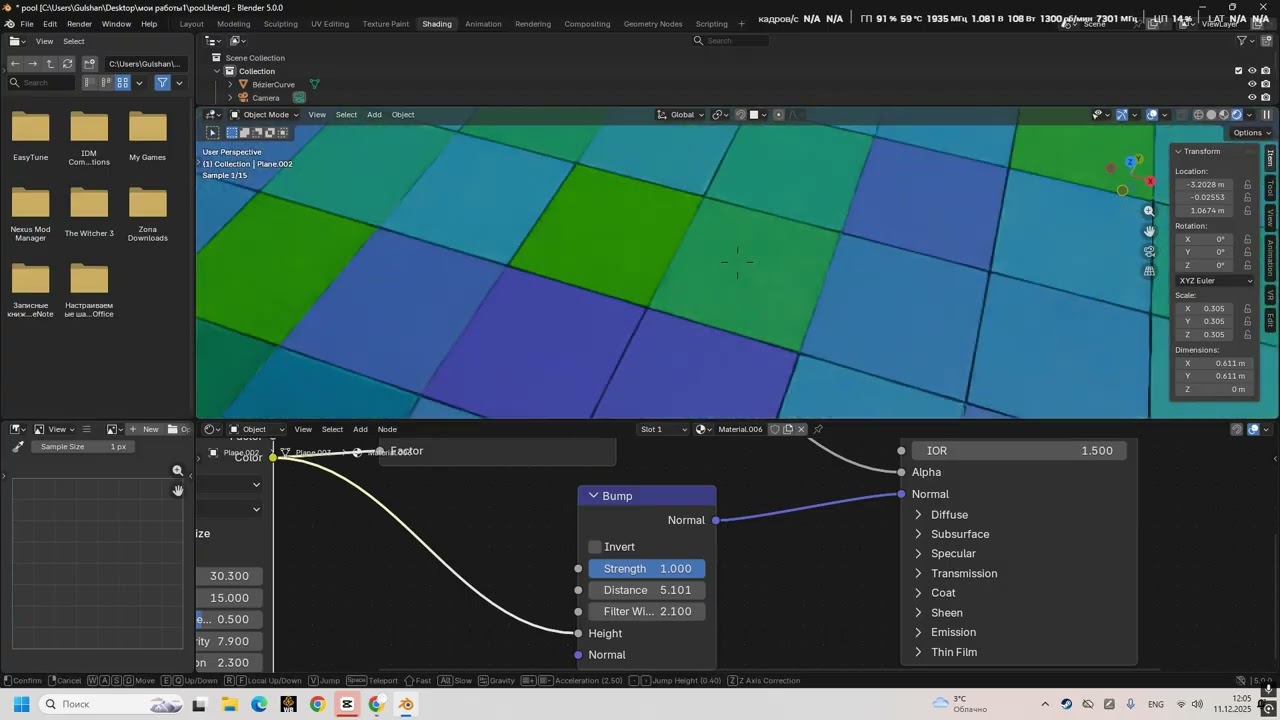This screenshot has height=720, width=1280.
Task: Toggle snapping magnet in viewport header
Action: [741, 115]
